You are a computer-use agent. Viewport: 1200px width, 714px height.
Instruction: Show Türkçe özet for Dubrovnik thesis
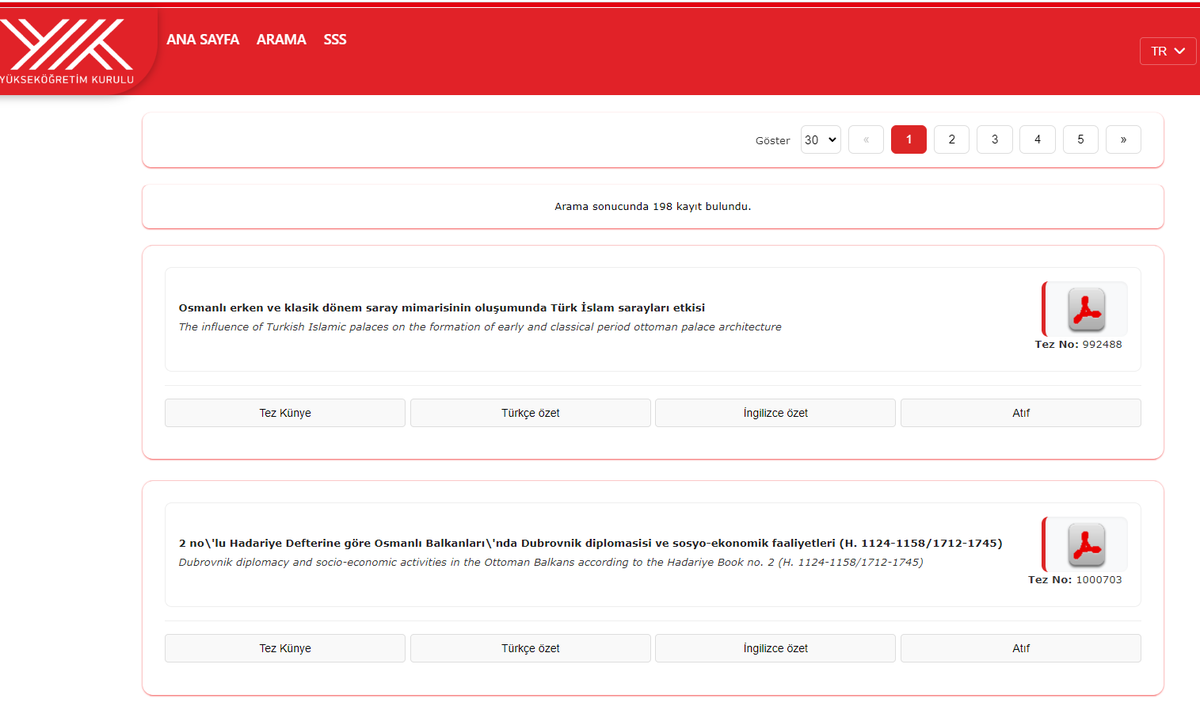coord(531,648)
